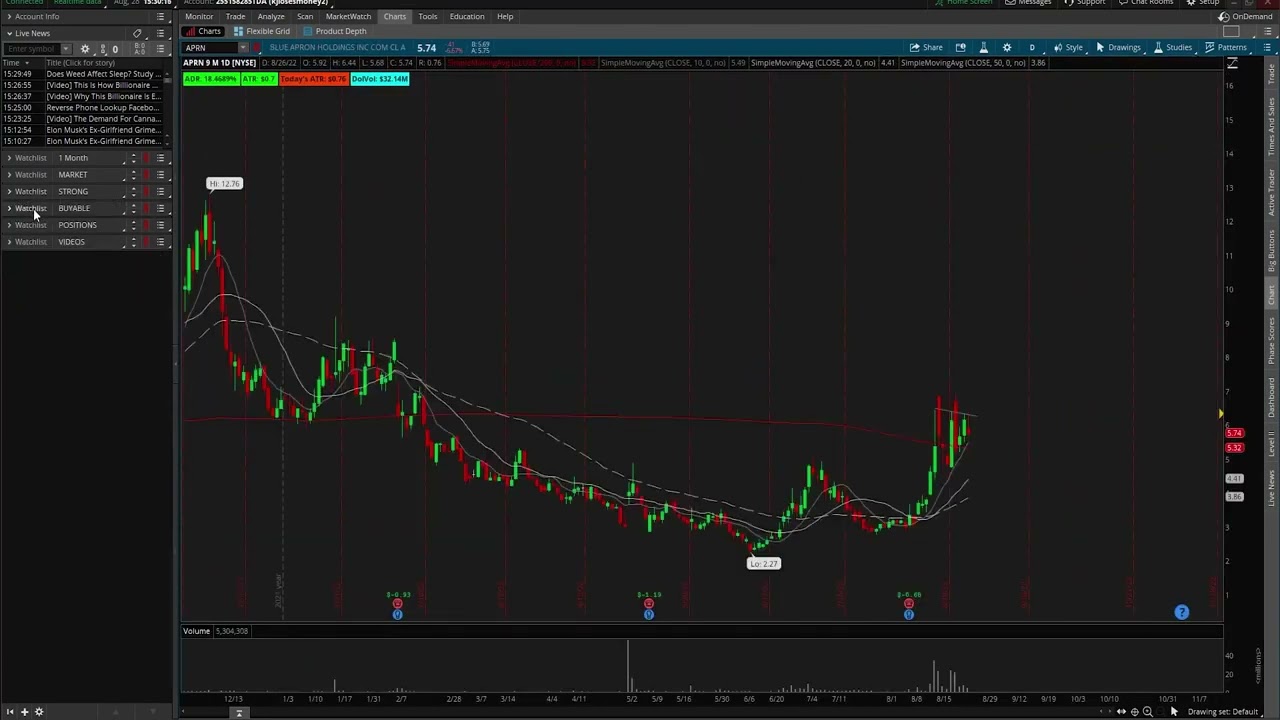Open the Studies menu
Image resolution: width=1280 pixels, height=720 pixels.
[1173, 47]
